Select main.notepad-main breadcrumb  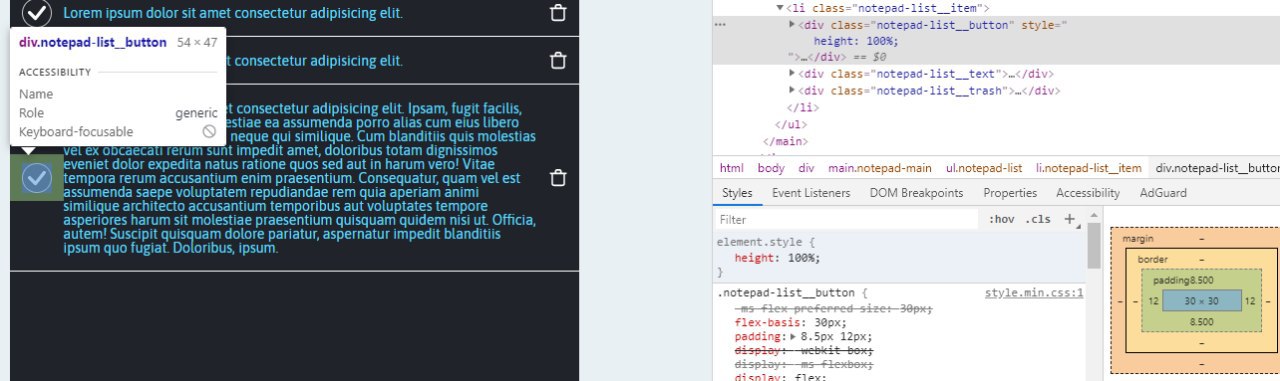880,168
